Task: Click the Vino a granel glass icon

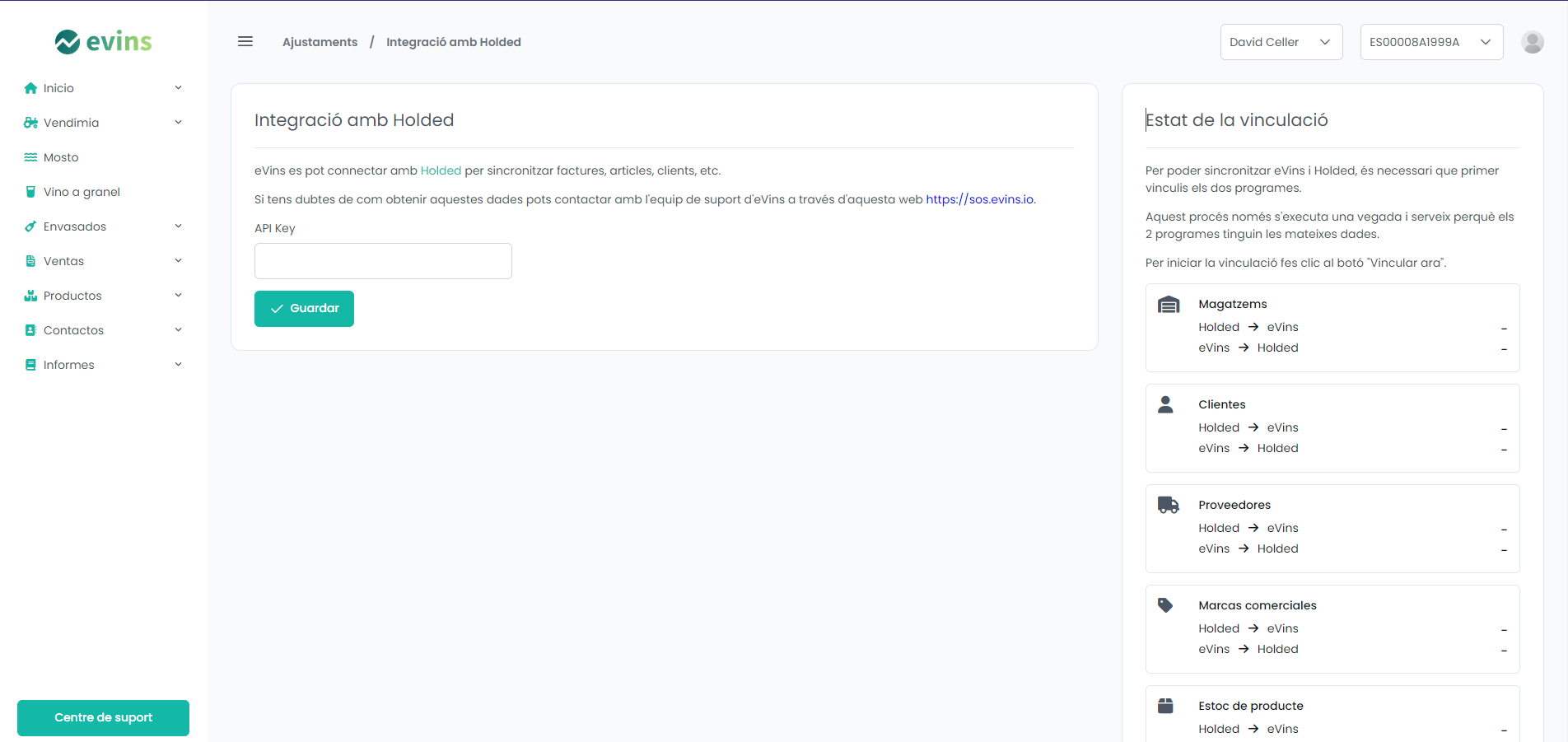Action: [x=30, y=192]
